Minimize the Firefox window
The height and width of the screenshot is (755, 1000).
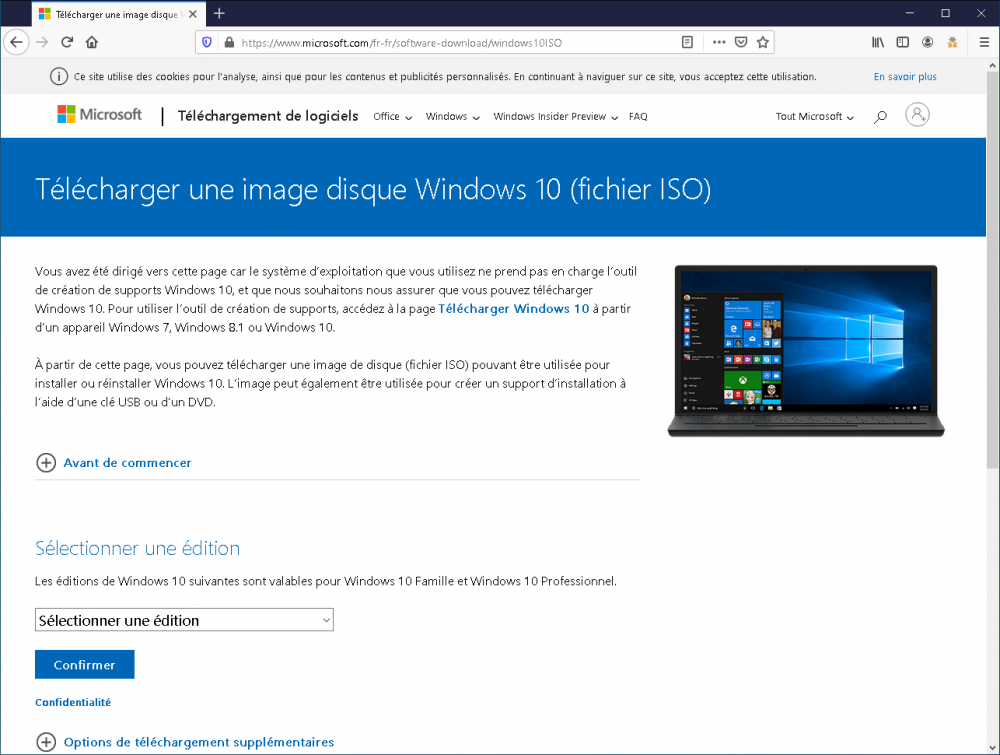tap(910, 13)
